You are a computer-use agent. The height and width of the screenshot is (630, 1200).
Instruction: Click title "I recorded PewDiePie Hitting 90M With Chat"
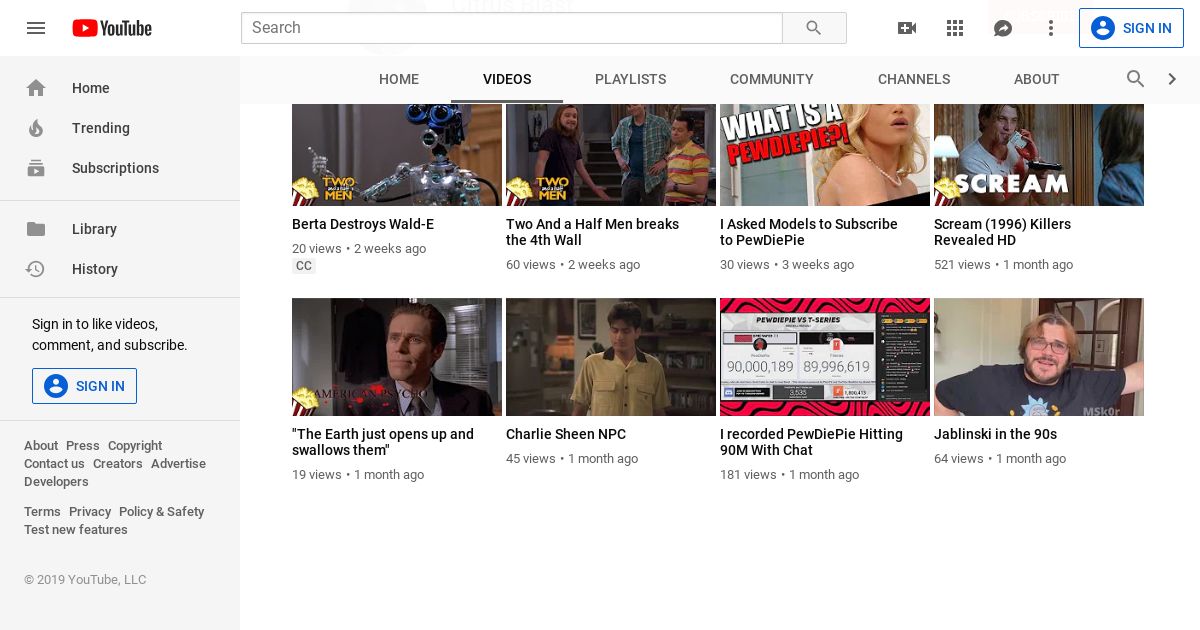tap(811, 442)
